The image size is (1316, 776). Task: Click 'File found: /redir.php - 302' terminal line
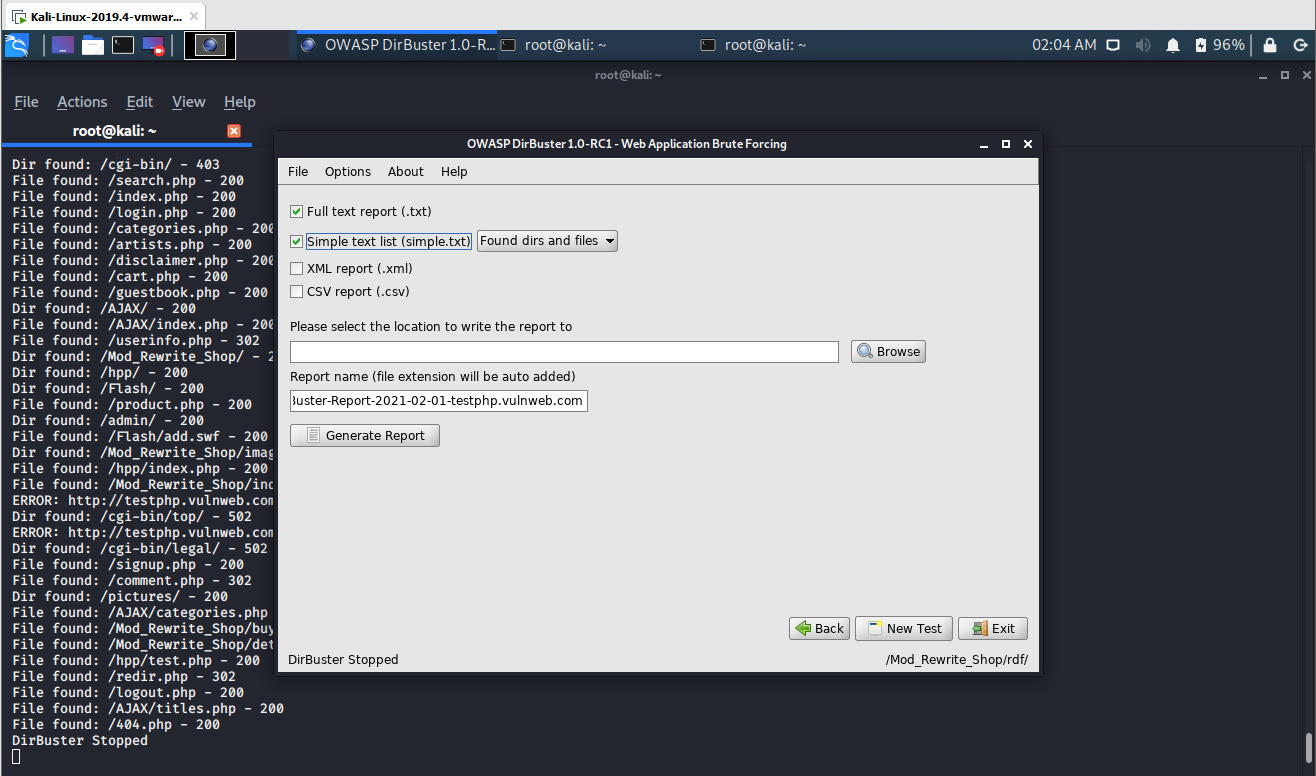click(x=124, y=677)
